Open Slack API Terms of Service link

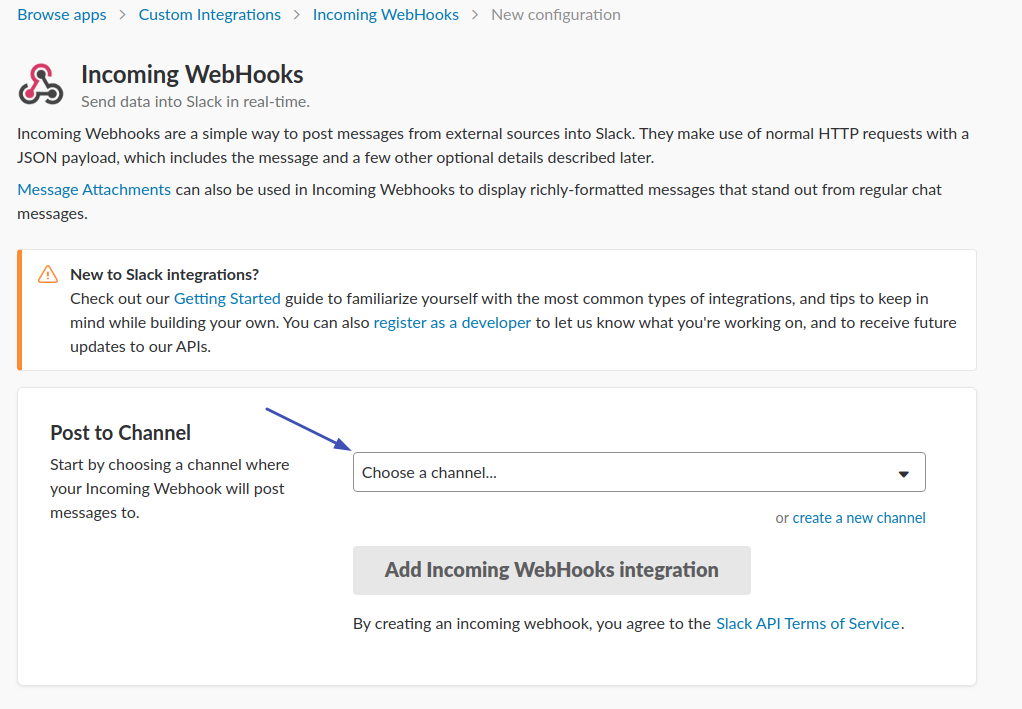808,623
